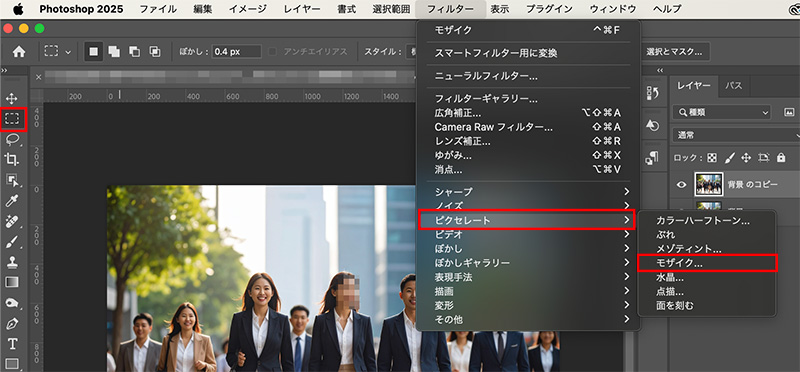
Task: Choose ゆがみ... filter
Action: 528,155
